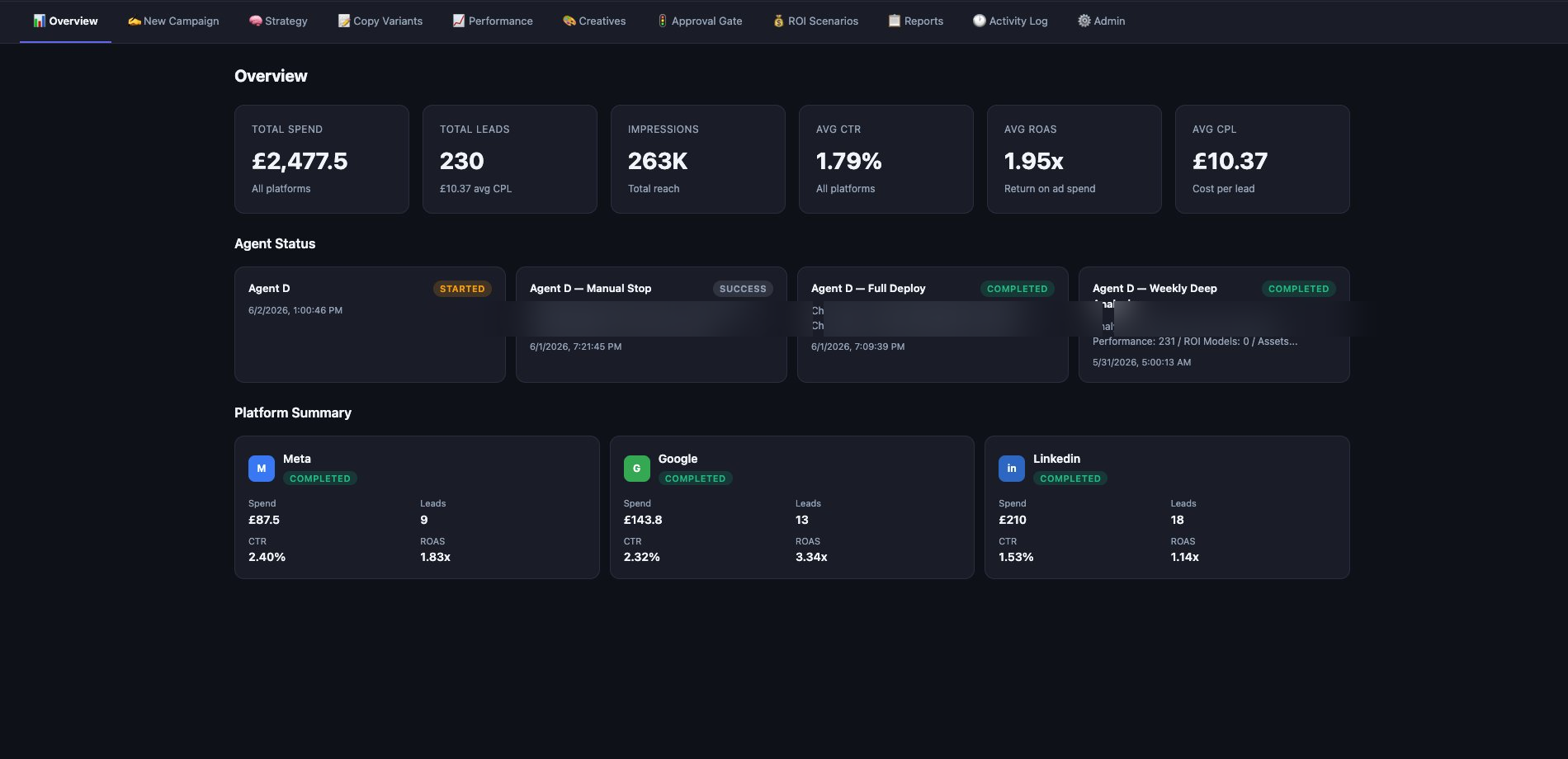
Task: Click the STARTED badge on Agent D
Action: (462, 289)
